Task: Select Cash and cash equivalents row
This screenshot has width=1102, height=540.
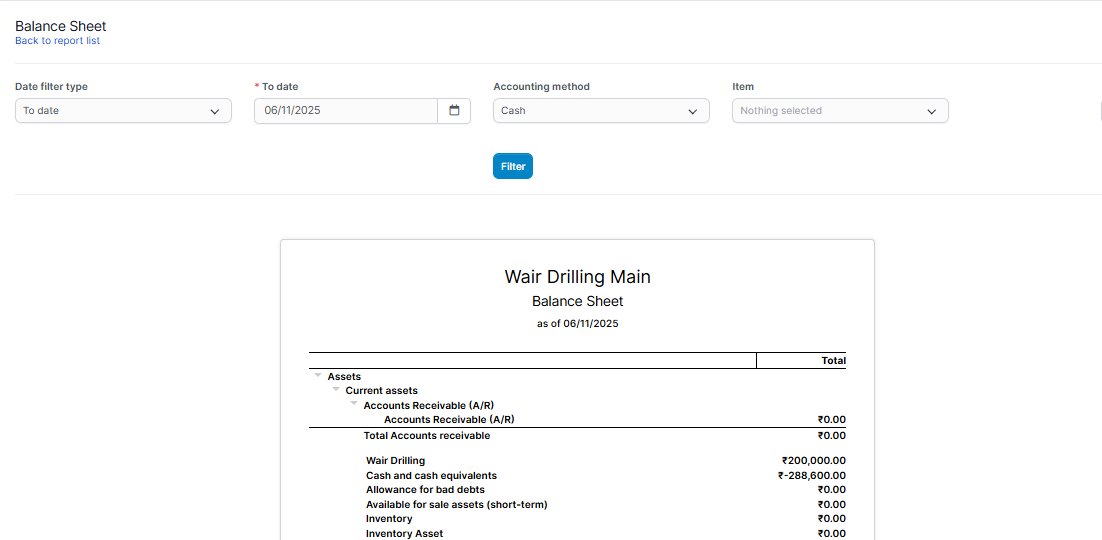Action: pyautogui.click(x=431, y=476)
